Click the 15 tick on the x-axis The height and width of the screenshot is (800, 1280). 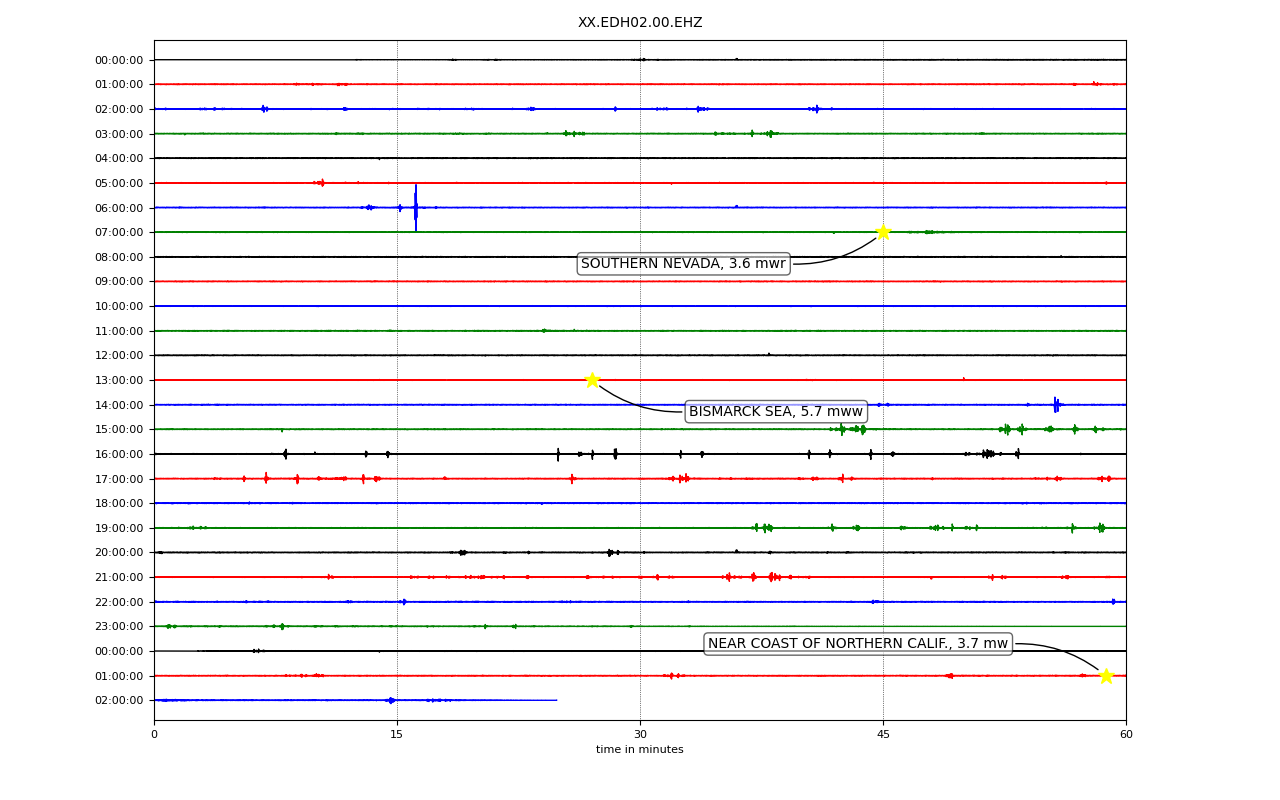[397, 735]
